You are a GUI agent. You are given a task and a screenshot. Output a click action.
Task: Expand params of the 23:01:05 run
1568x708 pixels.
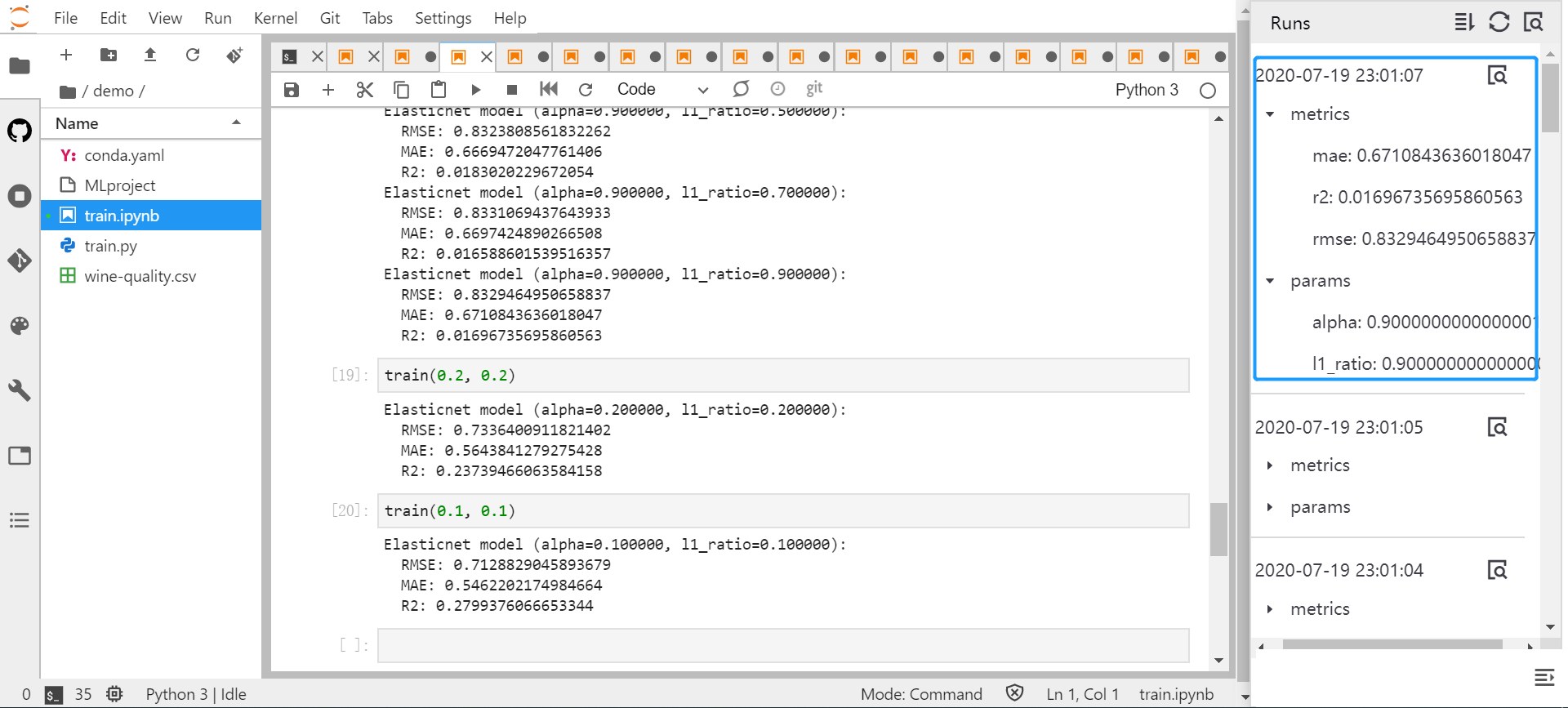[1270, 507]
